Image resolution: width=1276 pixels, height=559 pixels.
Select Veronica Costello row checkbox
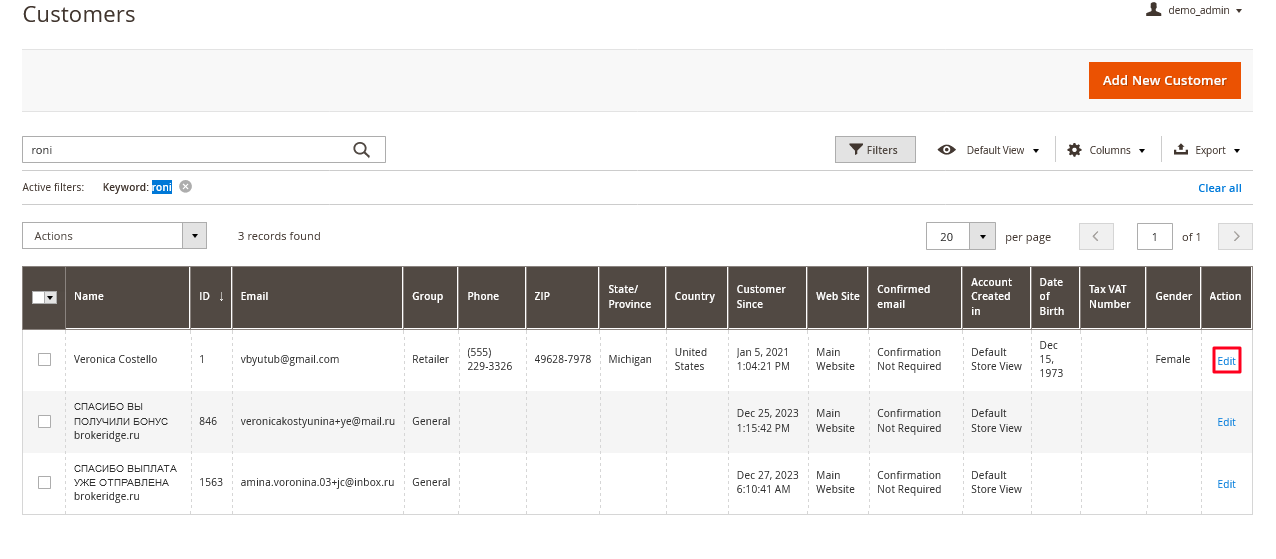pyautogui.click(x=44, y=360)
